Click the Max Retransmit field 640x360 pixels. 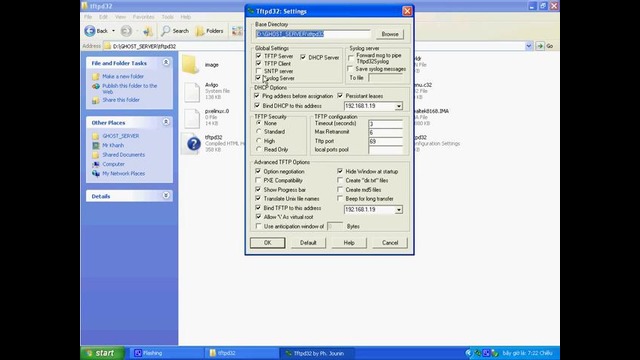tap(385, 132)
